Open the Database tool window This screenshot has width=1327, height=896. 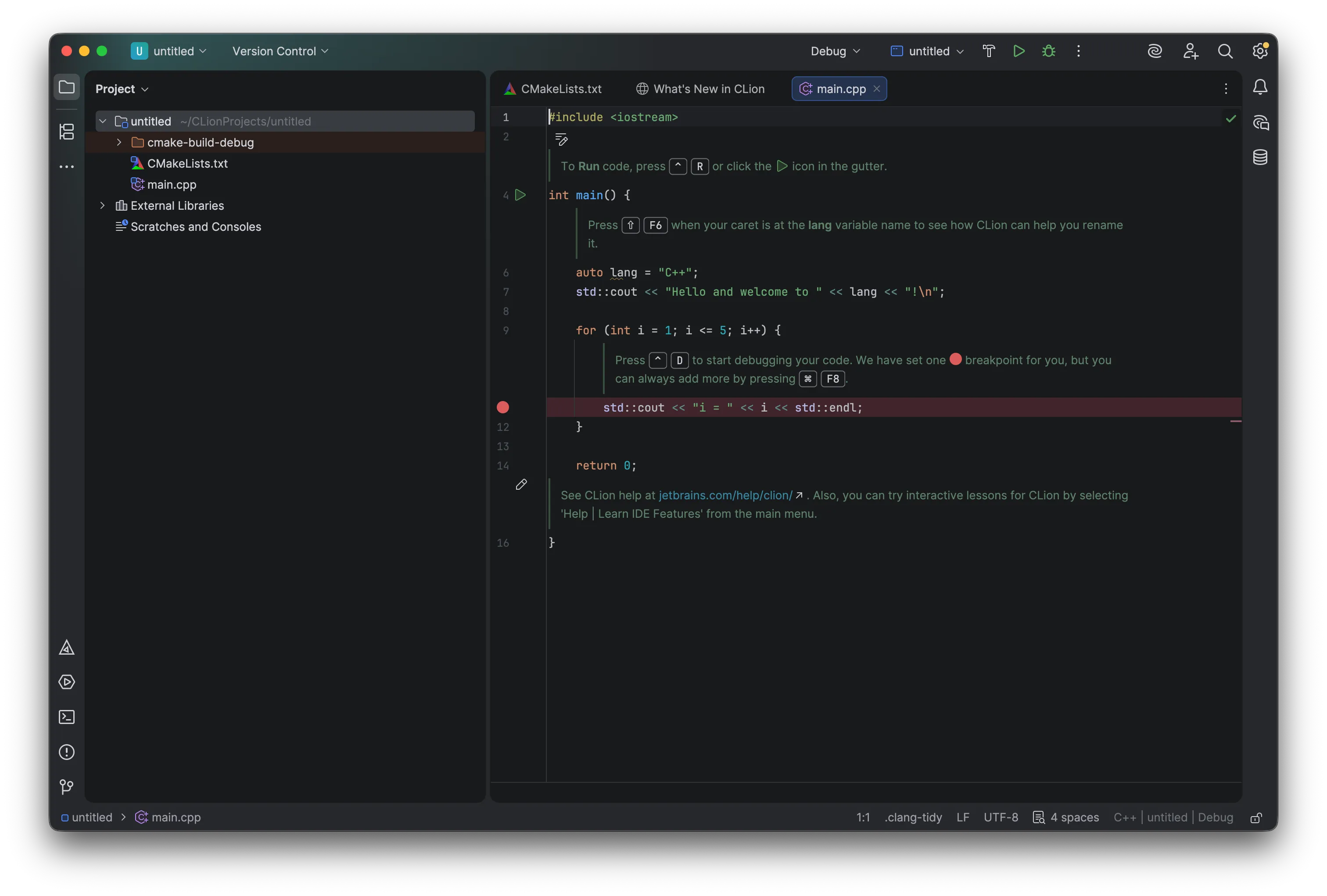[1261, 158]
